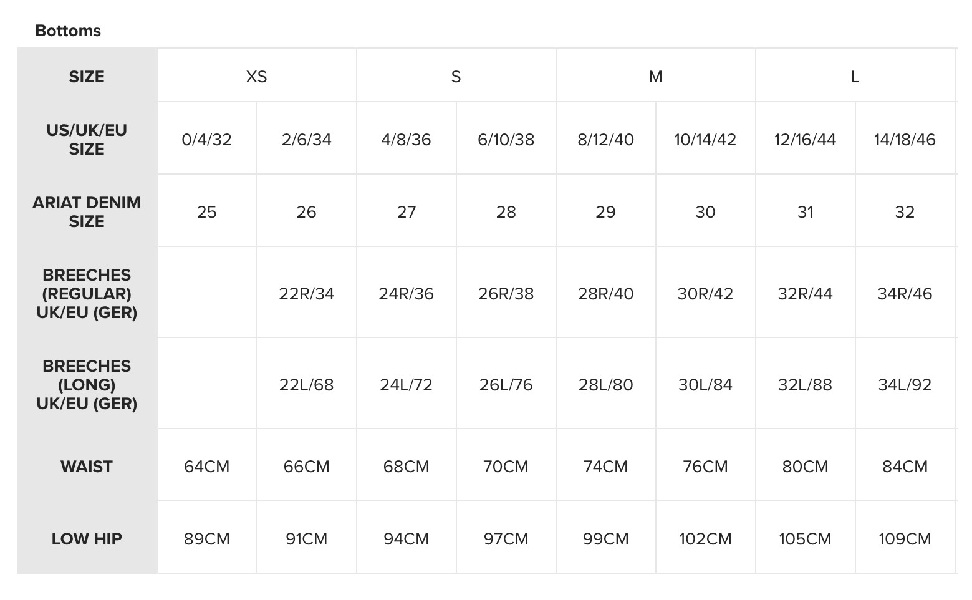
Task: Click denim size 29 cell
Action: (606, 212)
